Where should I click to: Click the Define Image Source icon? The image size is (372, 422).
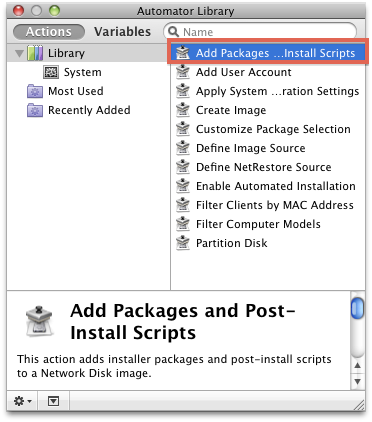coord(183,148)
